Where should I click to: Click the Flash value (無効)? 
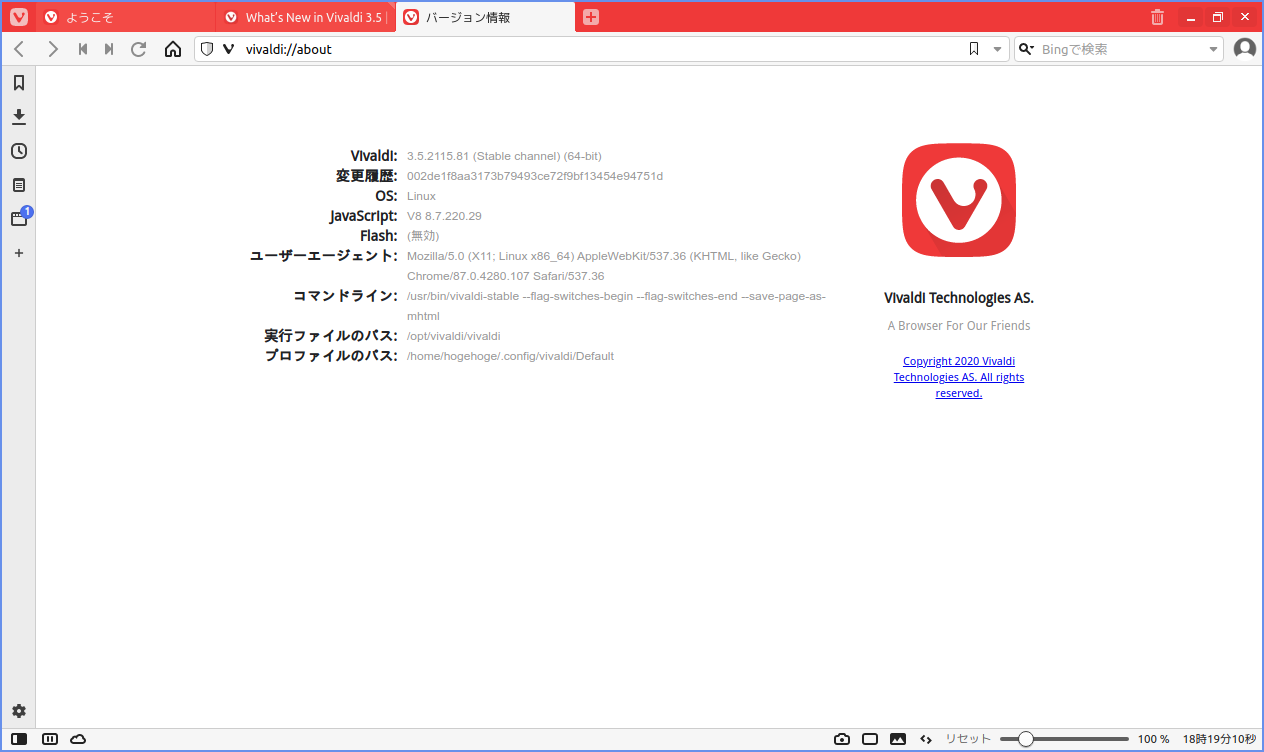click(423, 236)
